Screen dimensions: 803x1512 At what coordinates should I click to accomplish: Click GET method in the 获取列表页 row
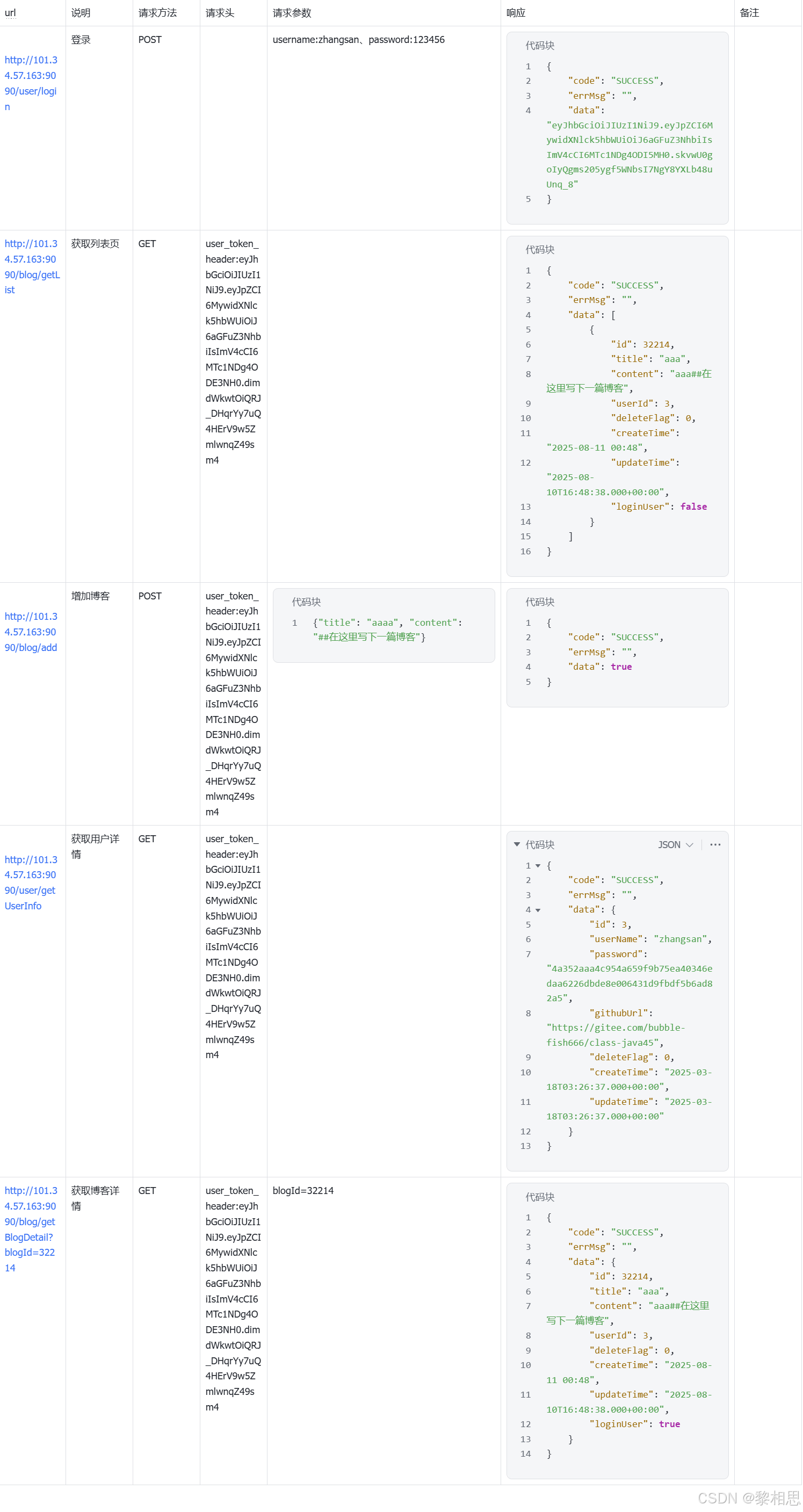[147, 243]
